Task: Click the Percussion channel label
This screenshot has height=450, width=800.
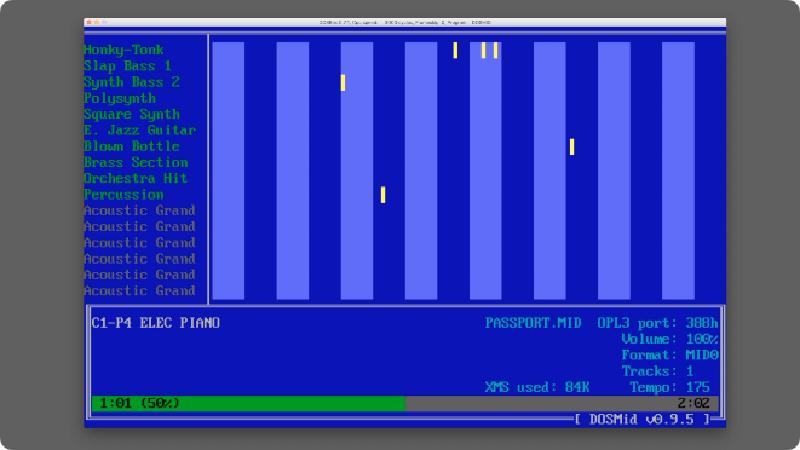Action: pyautogui.click(x=123, y=194)
